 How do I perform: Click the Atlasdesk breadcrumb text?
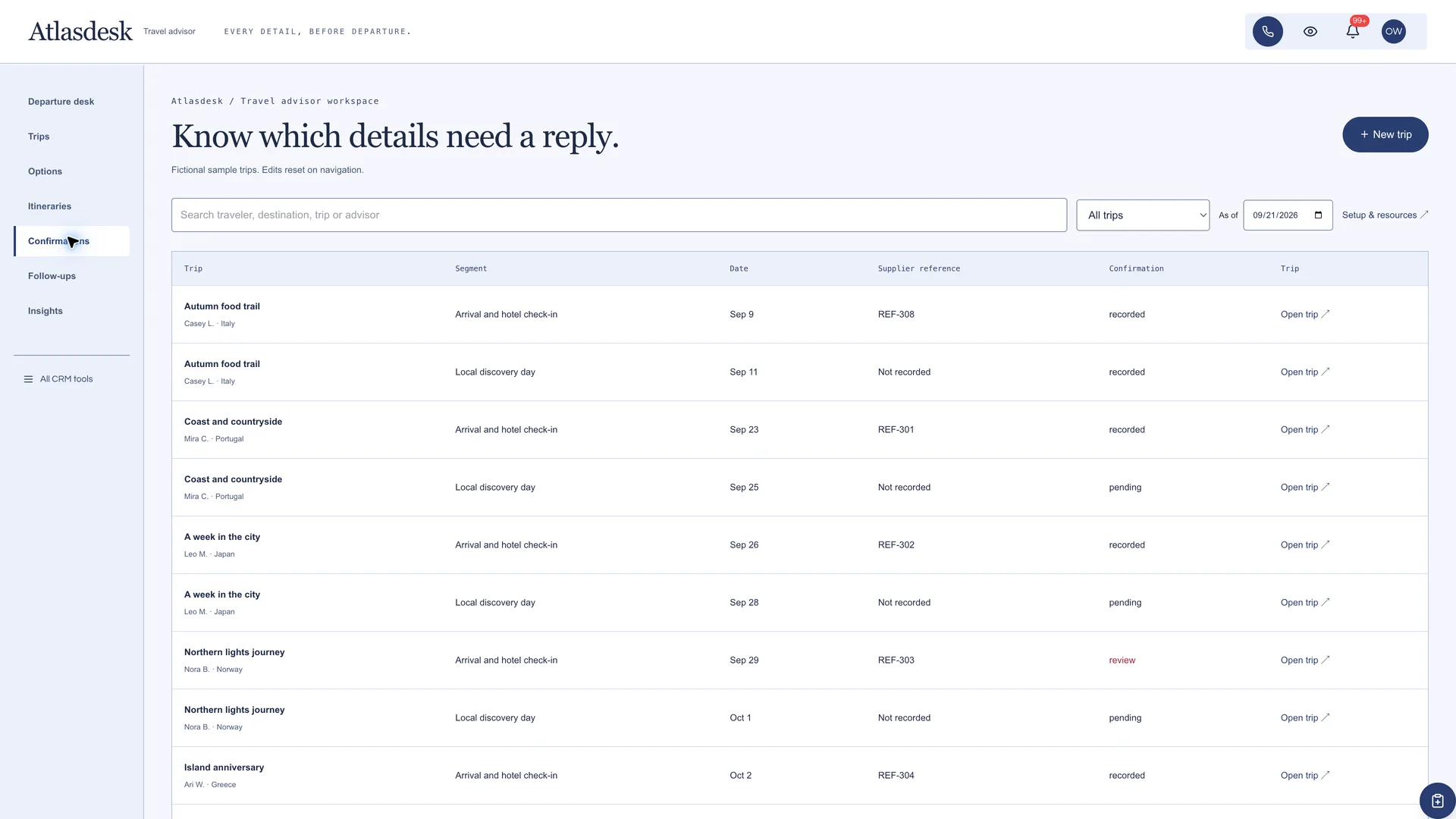pyautogui.click(x=197, y=101)
